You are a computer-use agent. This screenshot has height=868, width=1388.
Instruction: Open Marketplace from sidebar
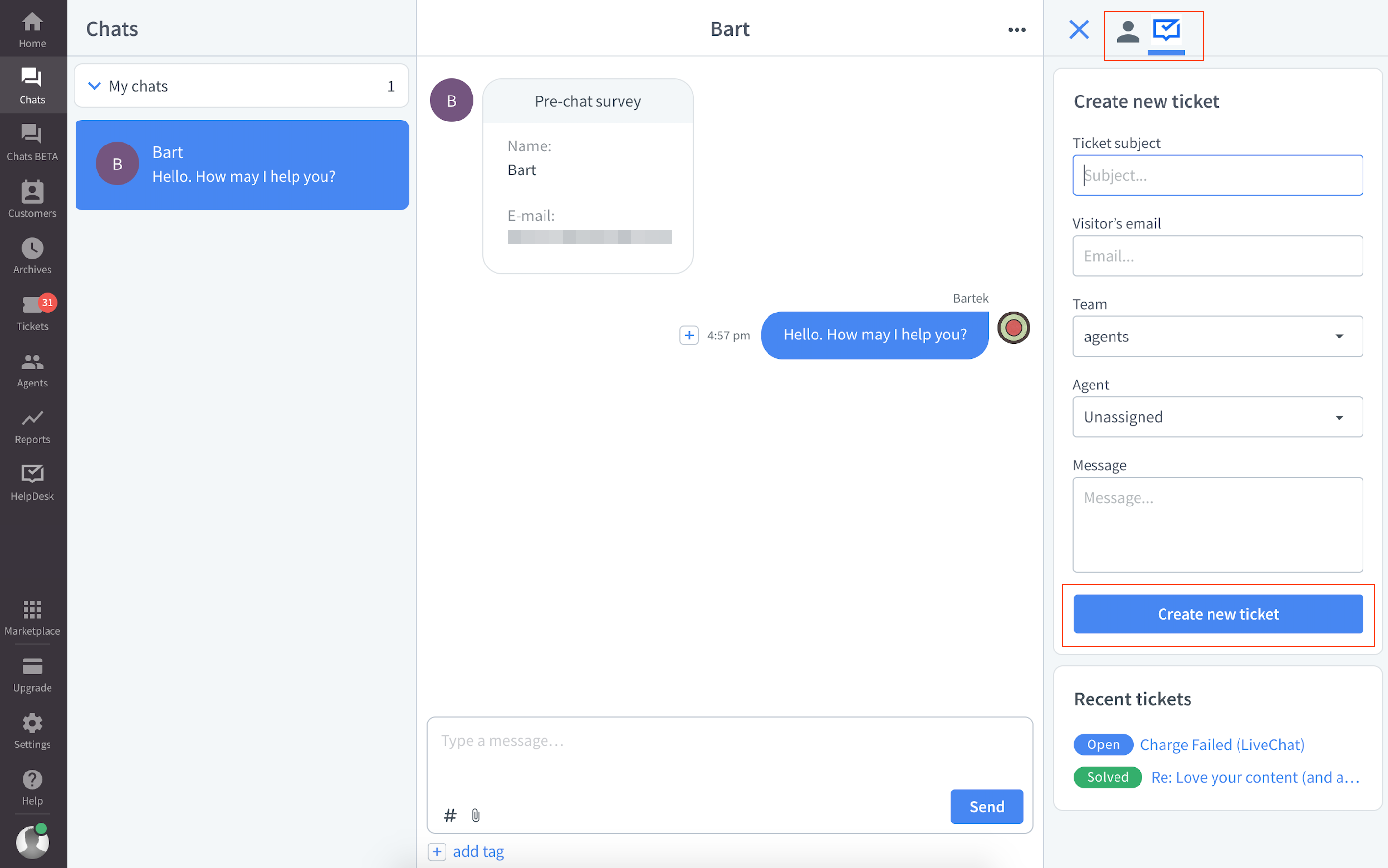[32, 617]
